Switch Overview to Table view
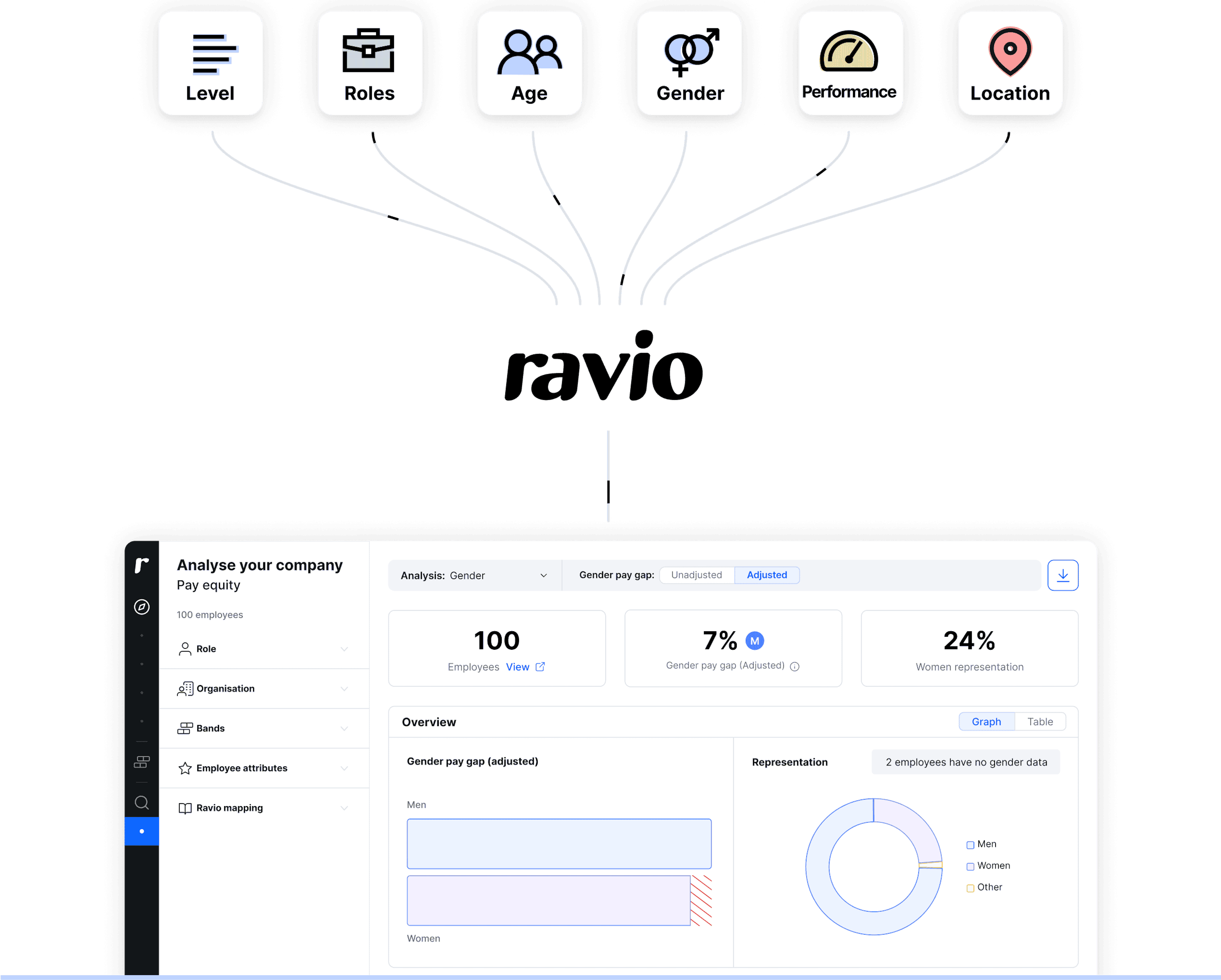Image resolution: width=1221 pixels, height=980 pixels. coord(1040,722)
